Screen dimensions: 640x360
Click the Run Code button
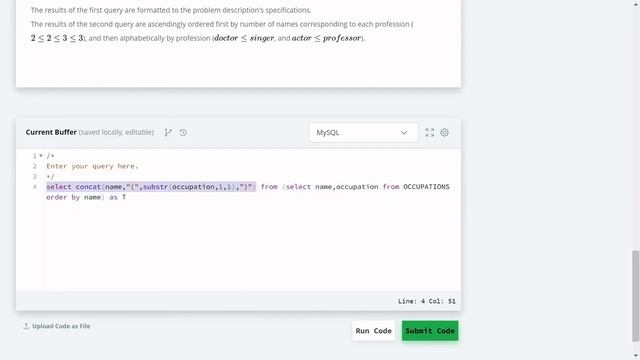tap(373, 331)
